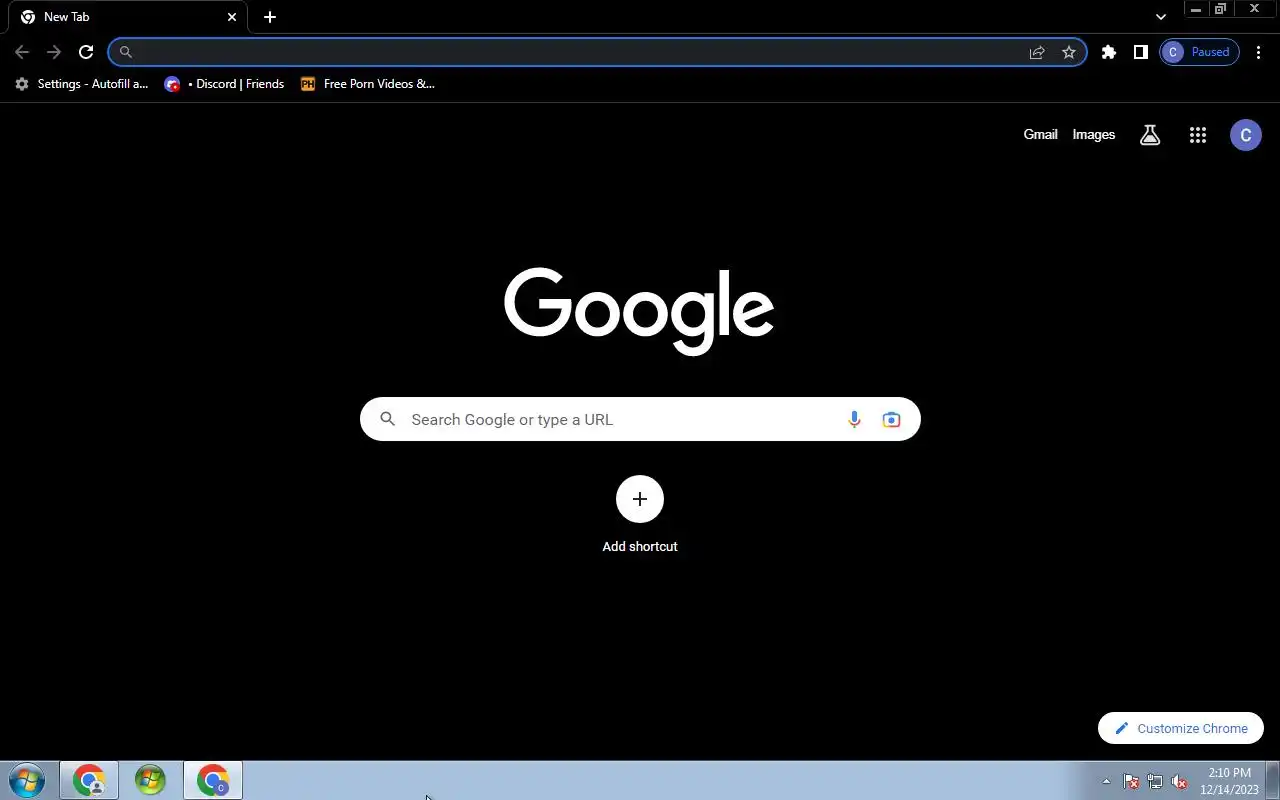Focus the Chrome address bar
Image resolution: width=1280 pixels, height=800 pixels.
point(597,52)
